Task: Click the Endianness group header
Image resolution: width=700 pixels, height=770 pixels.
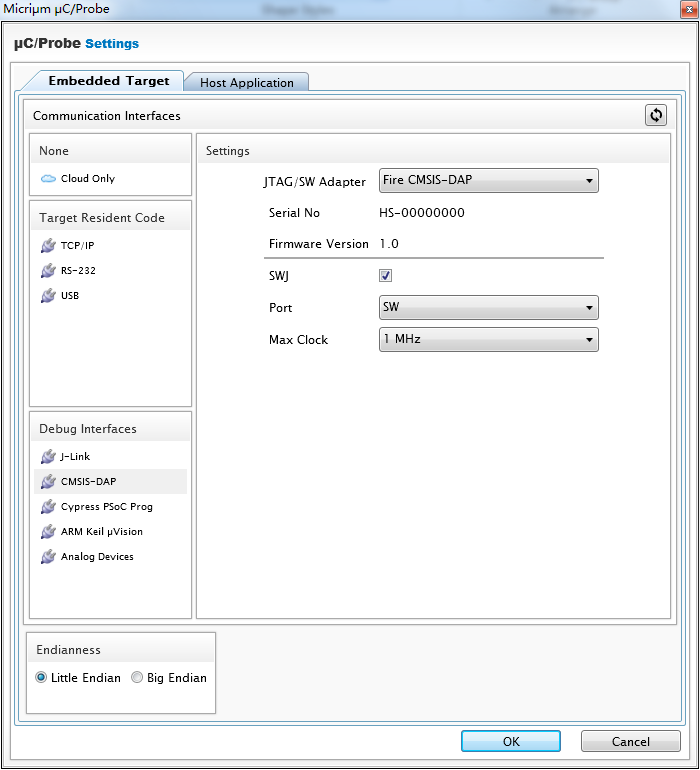Action: [x=68, y=650]
